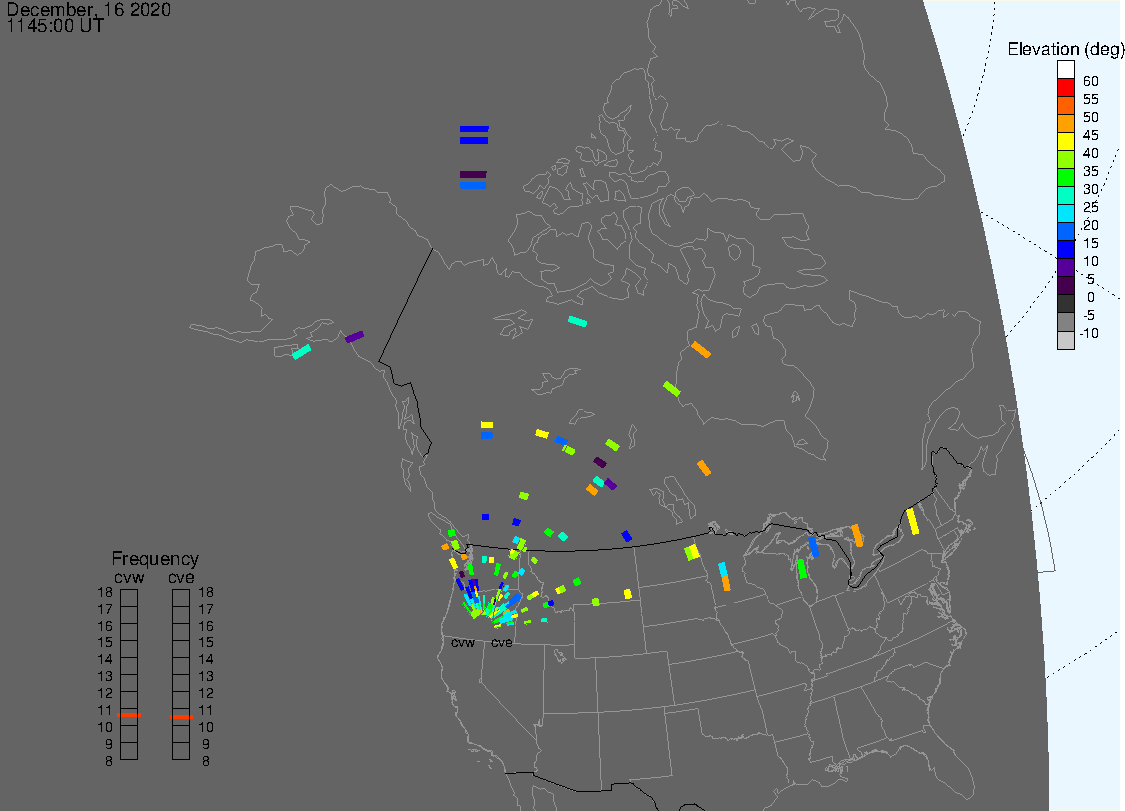Click the "cvw" radar site label on the map
1125x811 pixels.
tap(463, 642)
